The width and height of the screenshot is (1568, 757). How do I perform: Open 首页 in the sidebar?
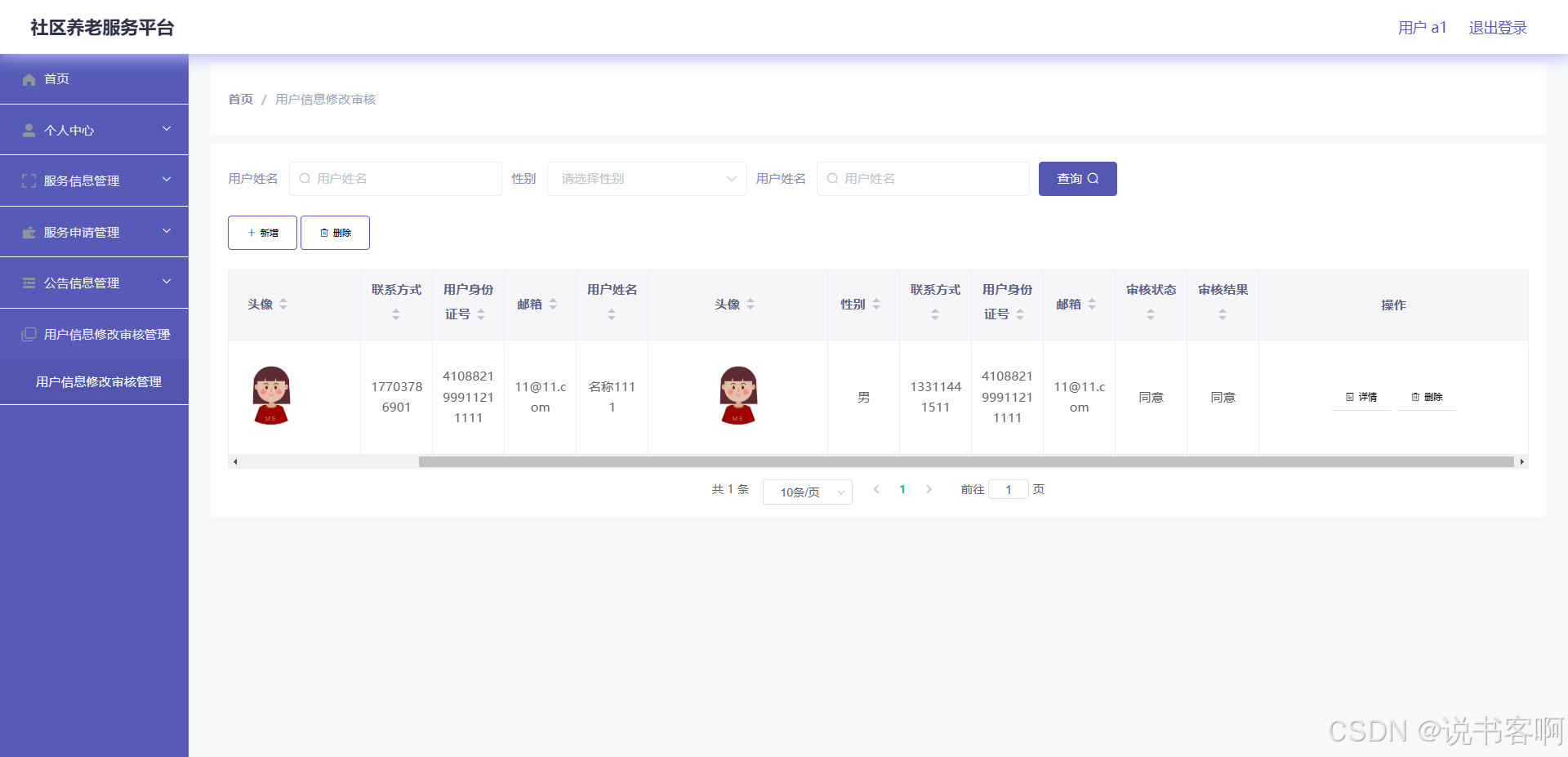pyautogui.click(x=94, y=79)
